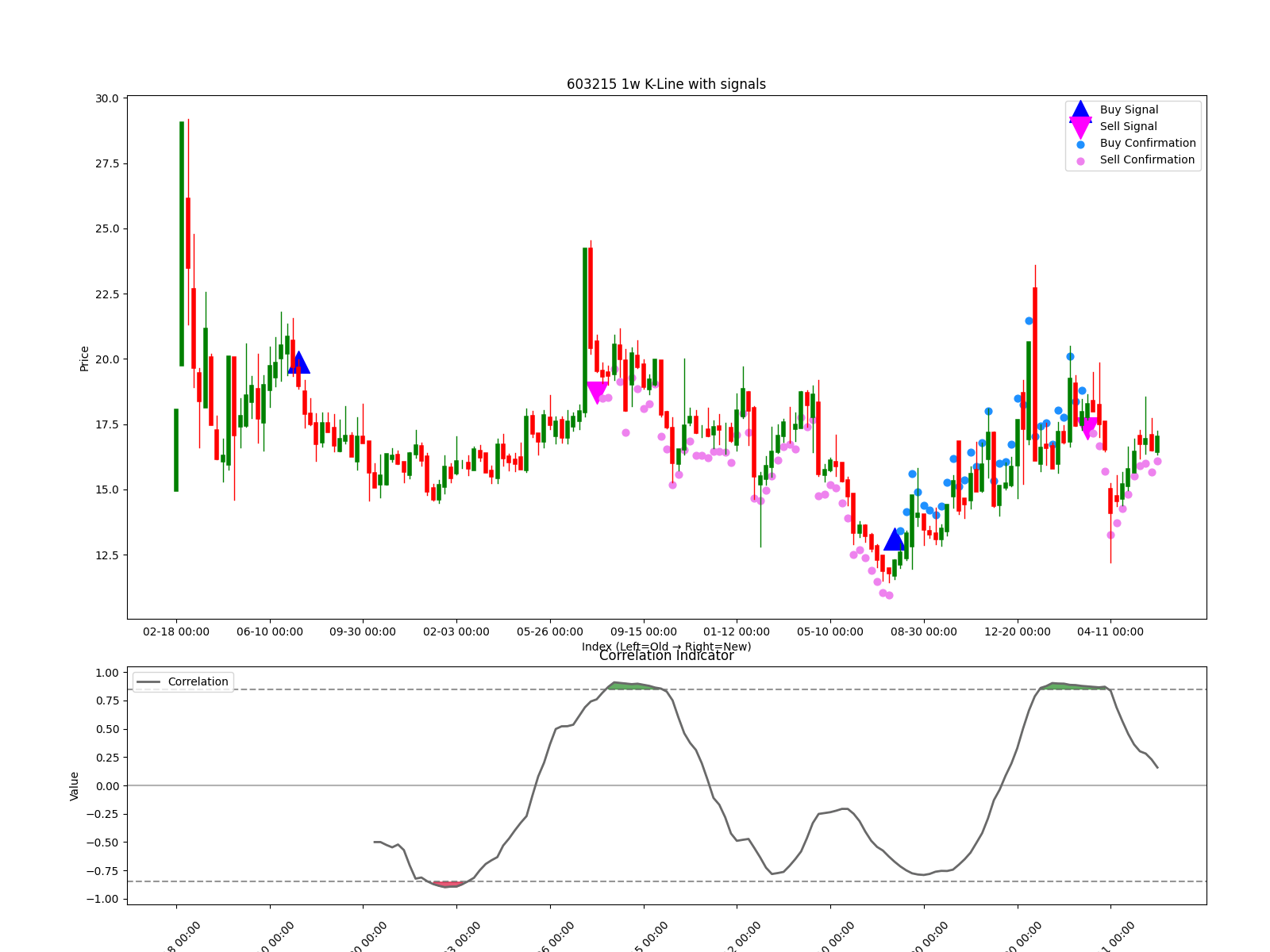
Task: Click the '01-12 00:00' date tick in price chart
Action: (737, 631)
